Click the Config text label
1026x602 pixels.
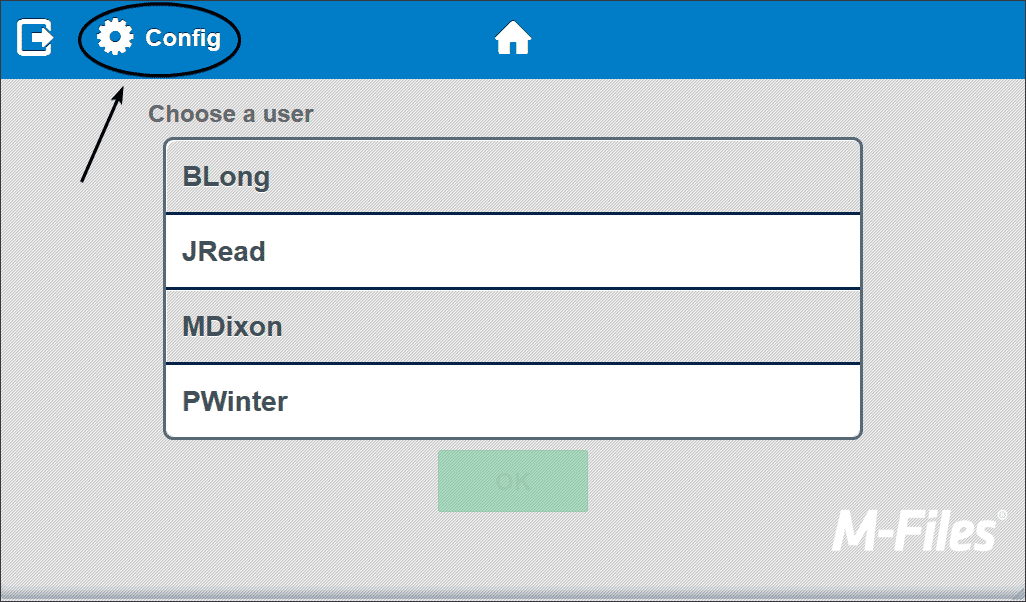tap(183, 38)
